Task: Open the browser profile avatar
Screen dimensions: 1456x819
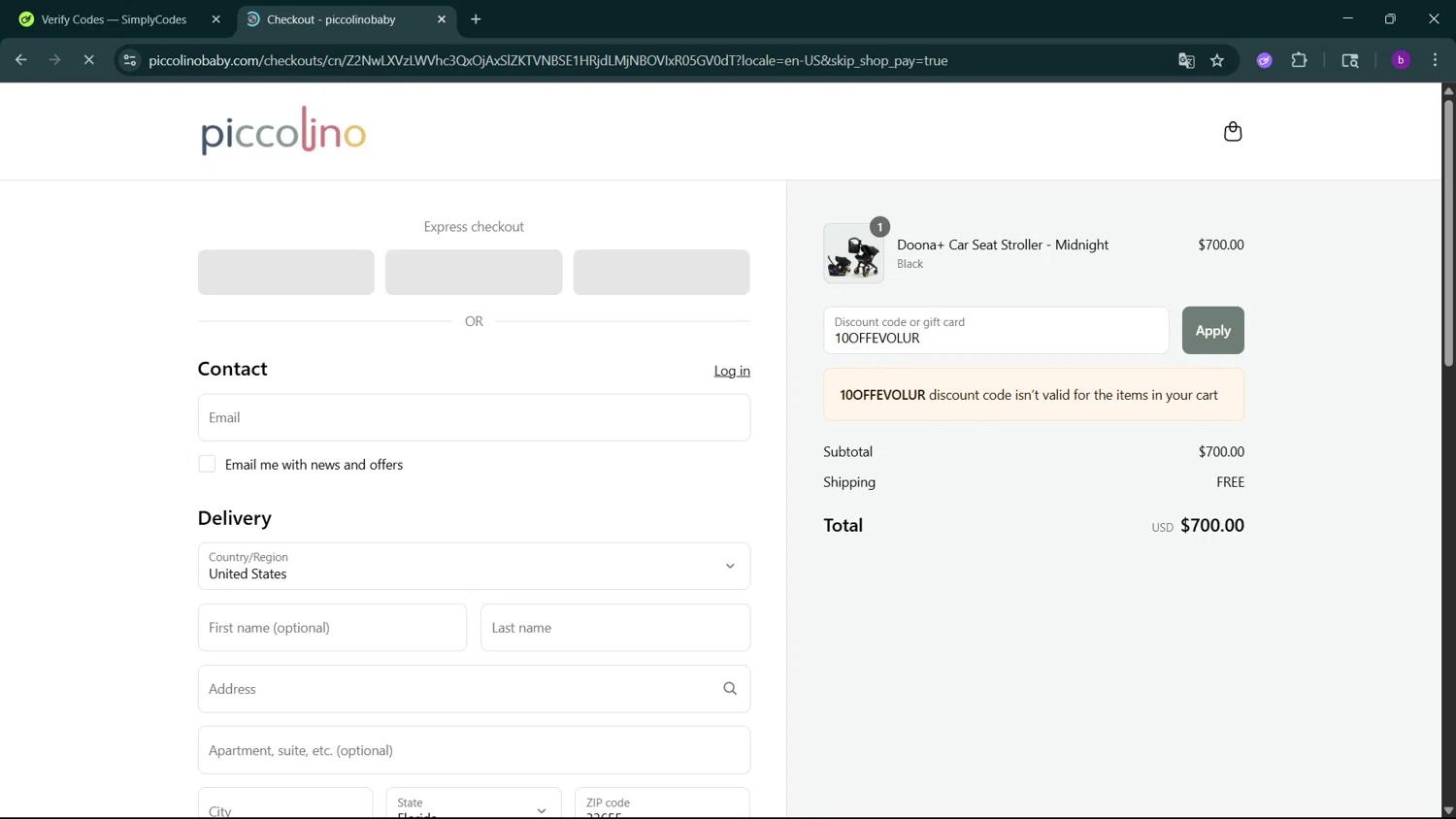Action: 1400,60
